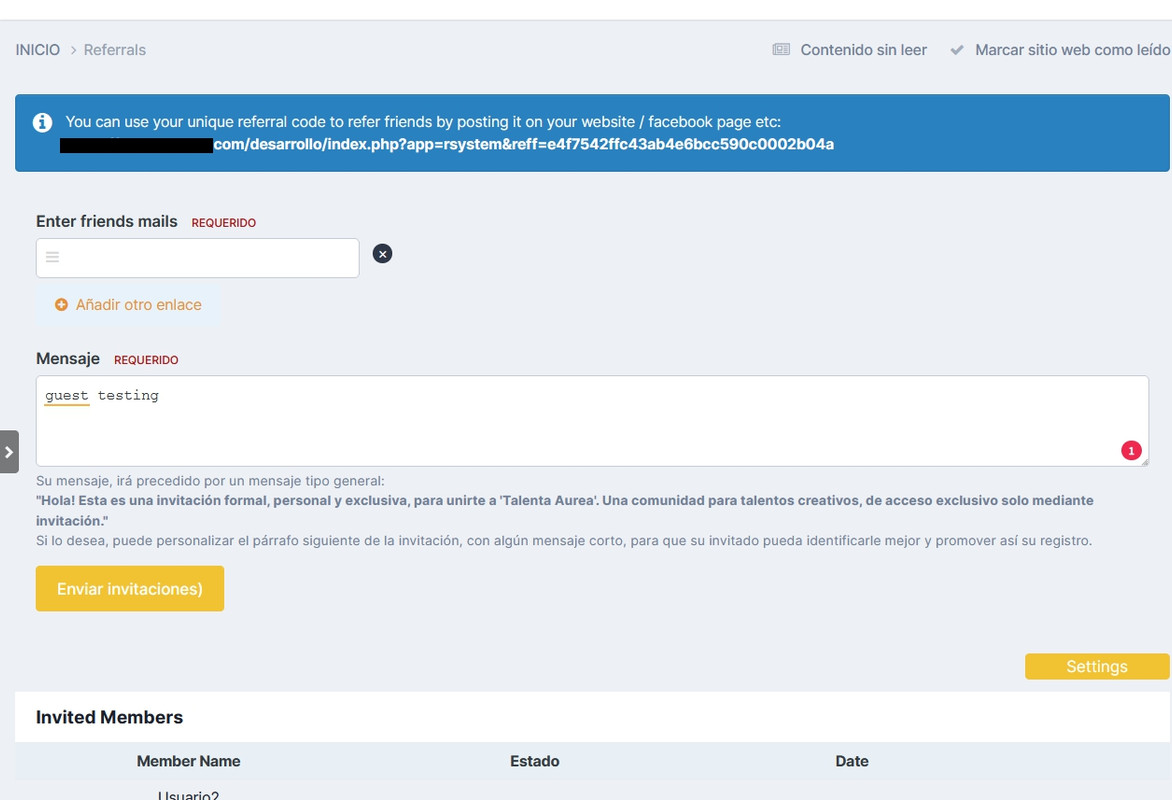
Task: Click the Mensaje label
Action: click(x=68, y=359)
